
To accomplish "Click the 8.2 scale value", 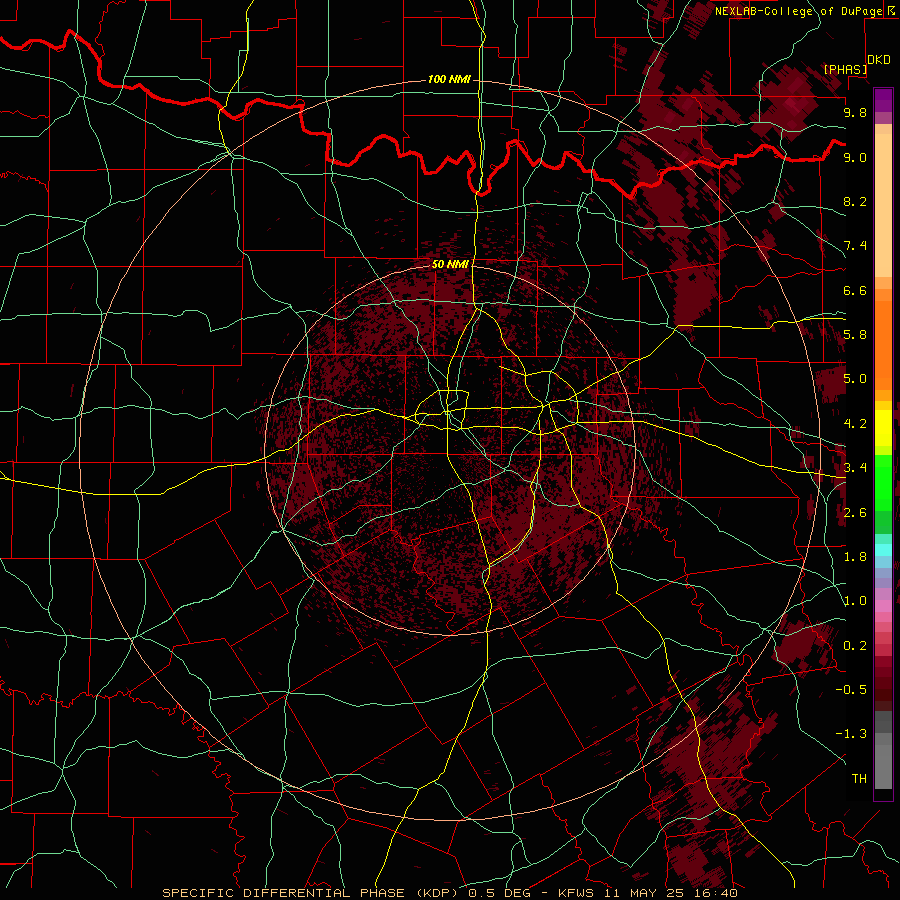I will [855, 201].
